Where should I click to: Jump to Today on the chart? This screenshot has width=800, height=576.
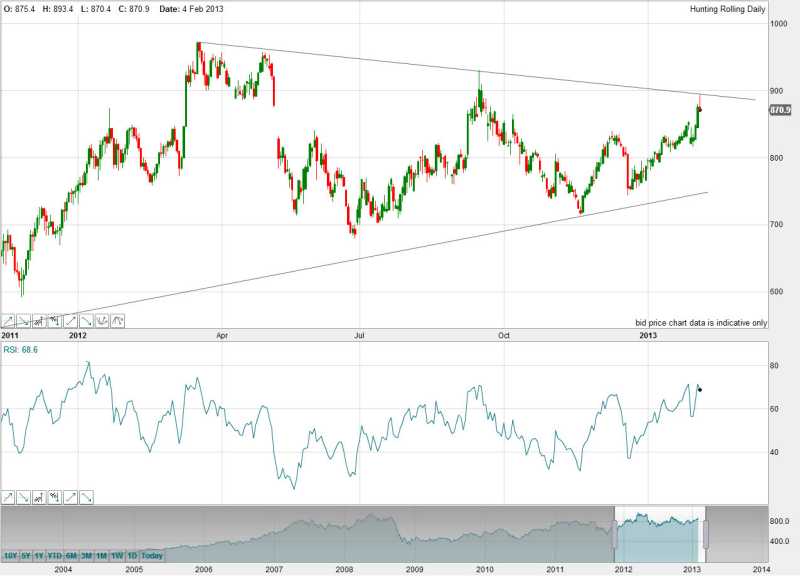pyautogui.click(x=151, y=555)
